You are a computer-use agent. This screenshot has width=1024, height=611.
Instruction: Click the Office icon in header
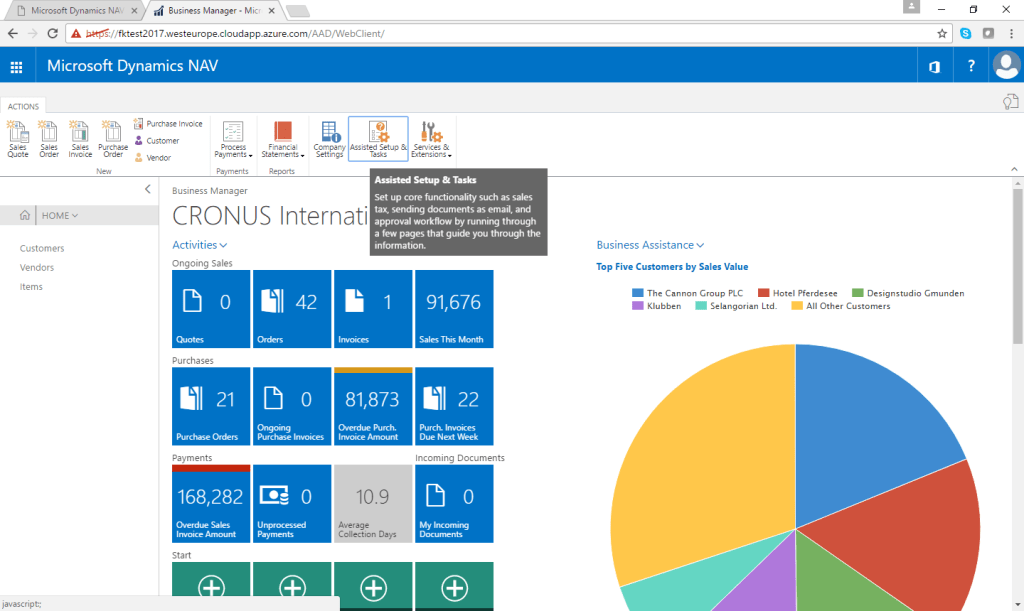tap(935, 67)
